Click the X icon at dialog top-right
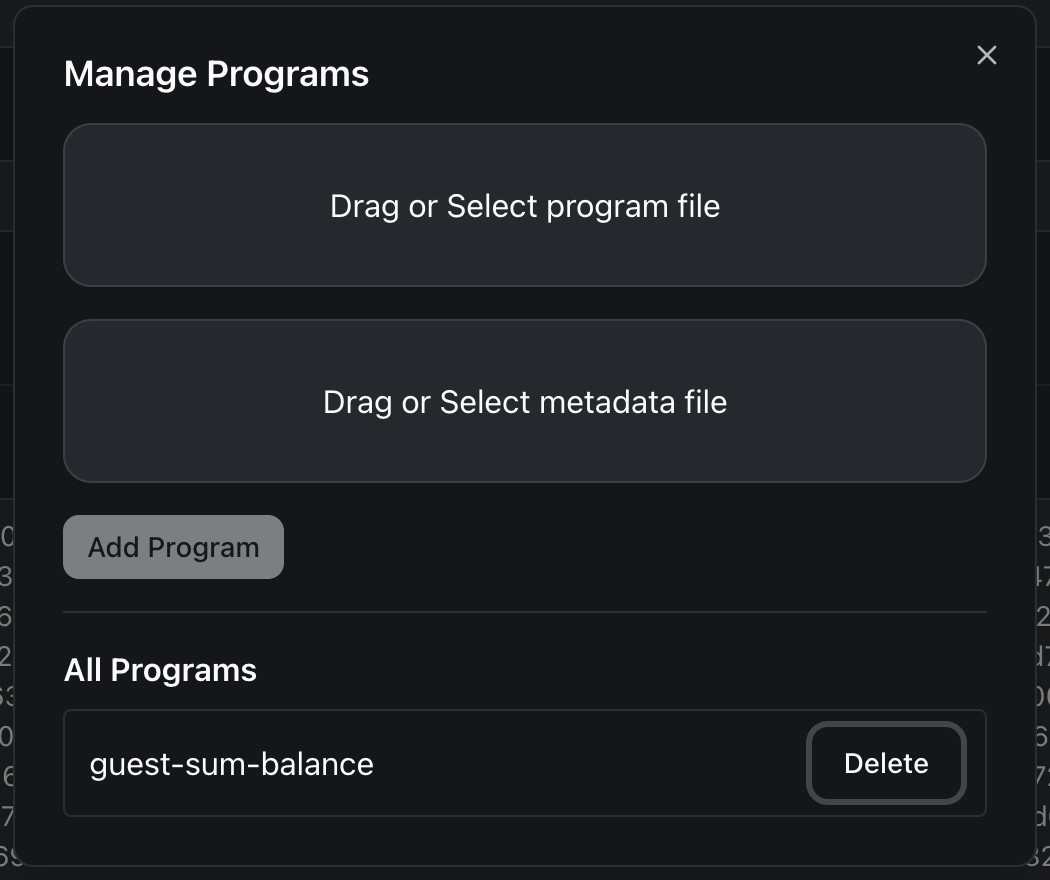The image size is (1050, 880). tap(986, 55)
